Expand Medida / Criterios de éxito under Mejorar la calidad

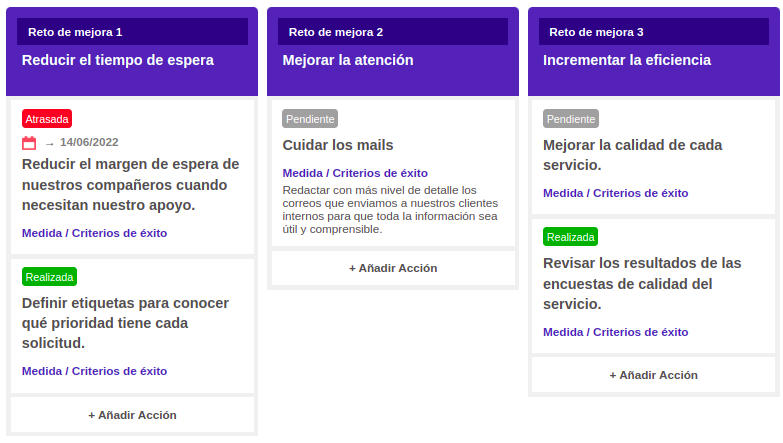click(616, 193)
